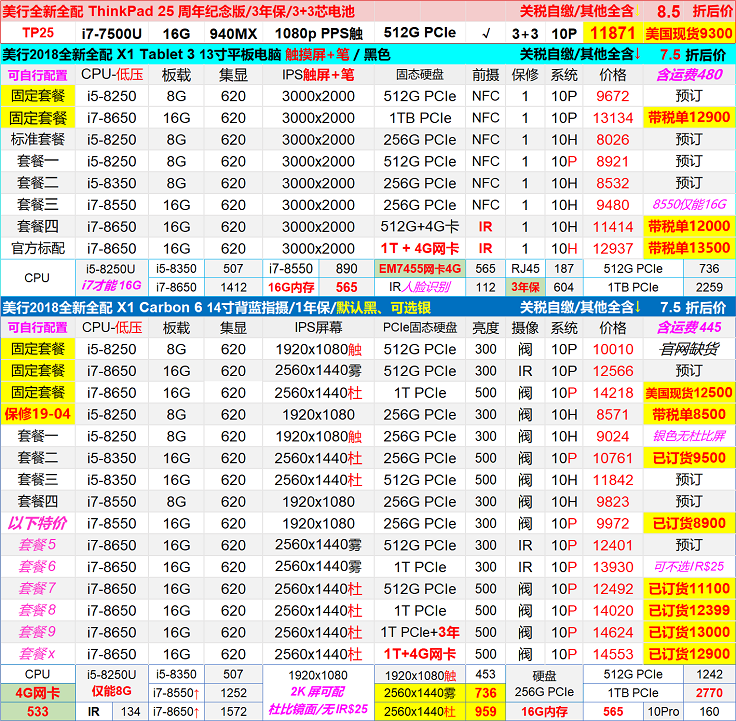Select the IR人脸识别 option cell

(420, 287)
